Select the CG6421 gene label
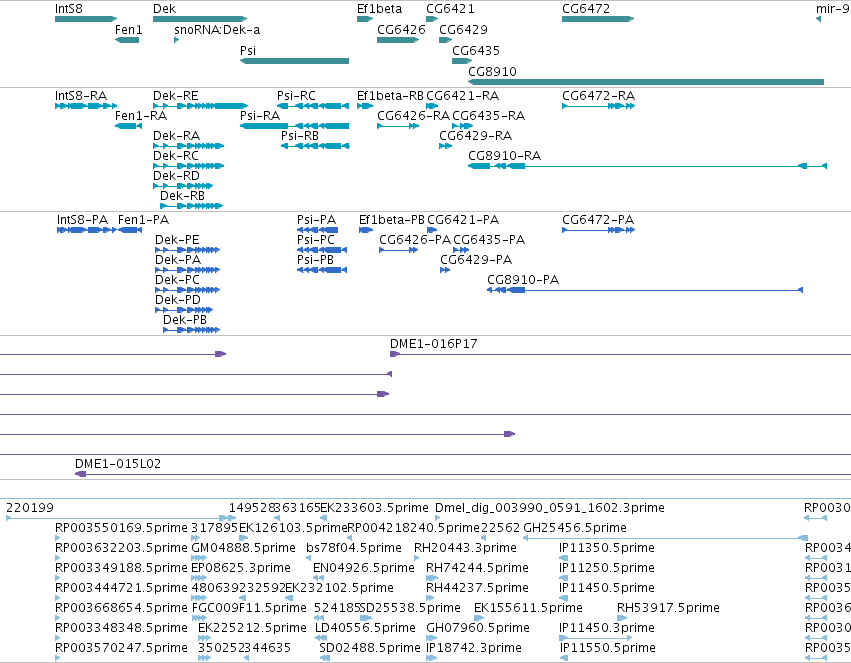The width and height of the screenshot is (851, 663). [450, 9]
